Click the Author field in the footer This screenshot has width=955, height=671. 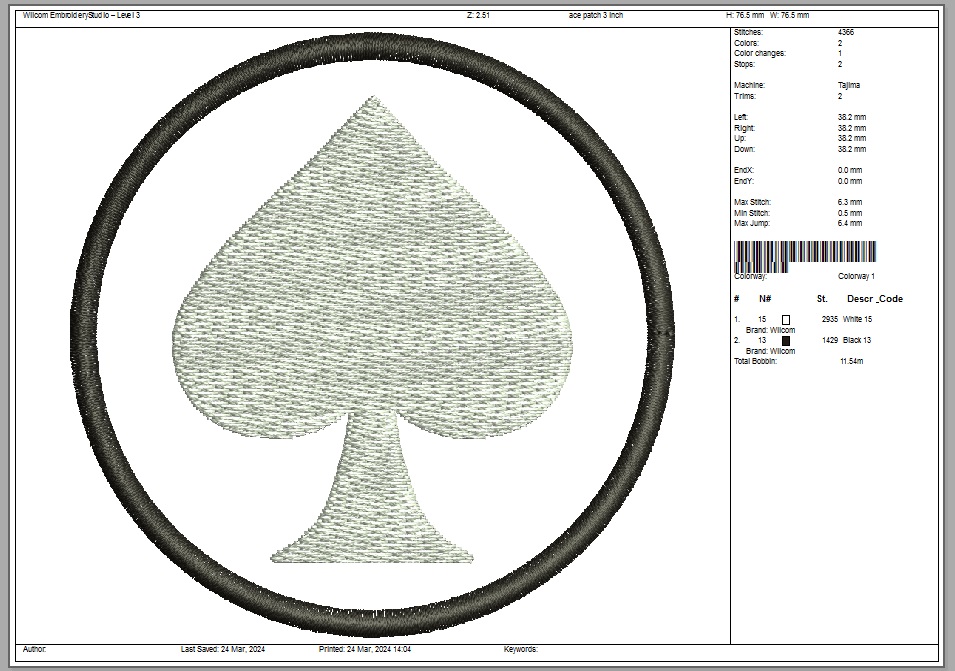click(x=35, y=649)
